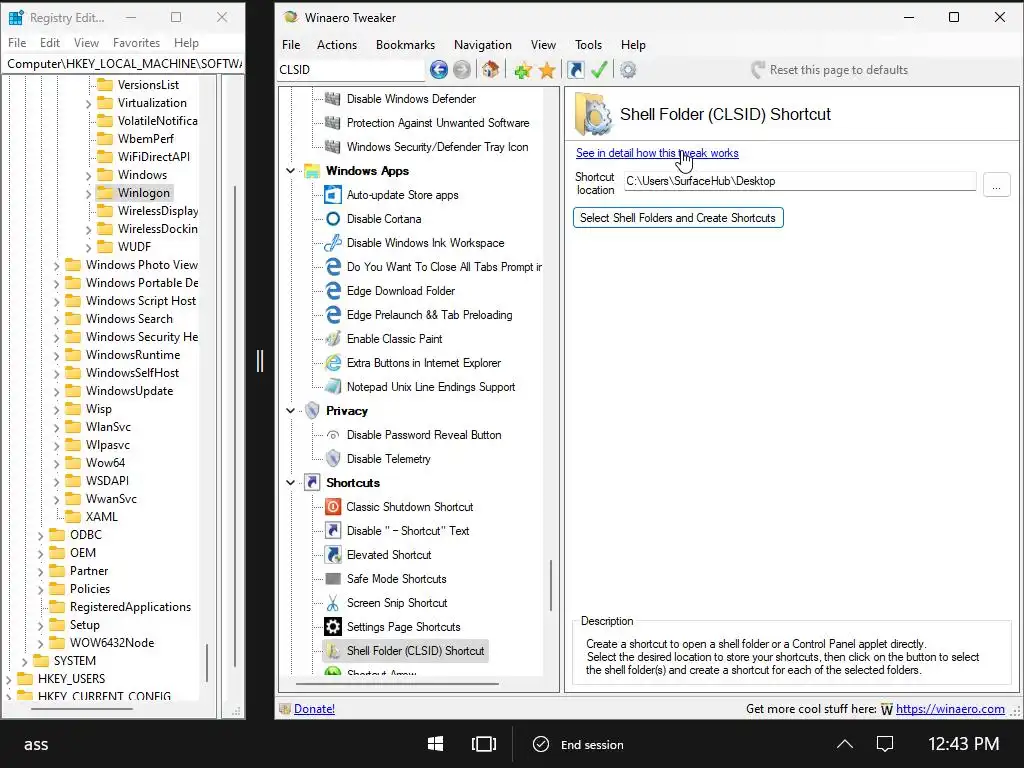Open the Navigation menu

pyautogui.click(x=483, y=44)
